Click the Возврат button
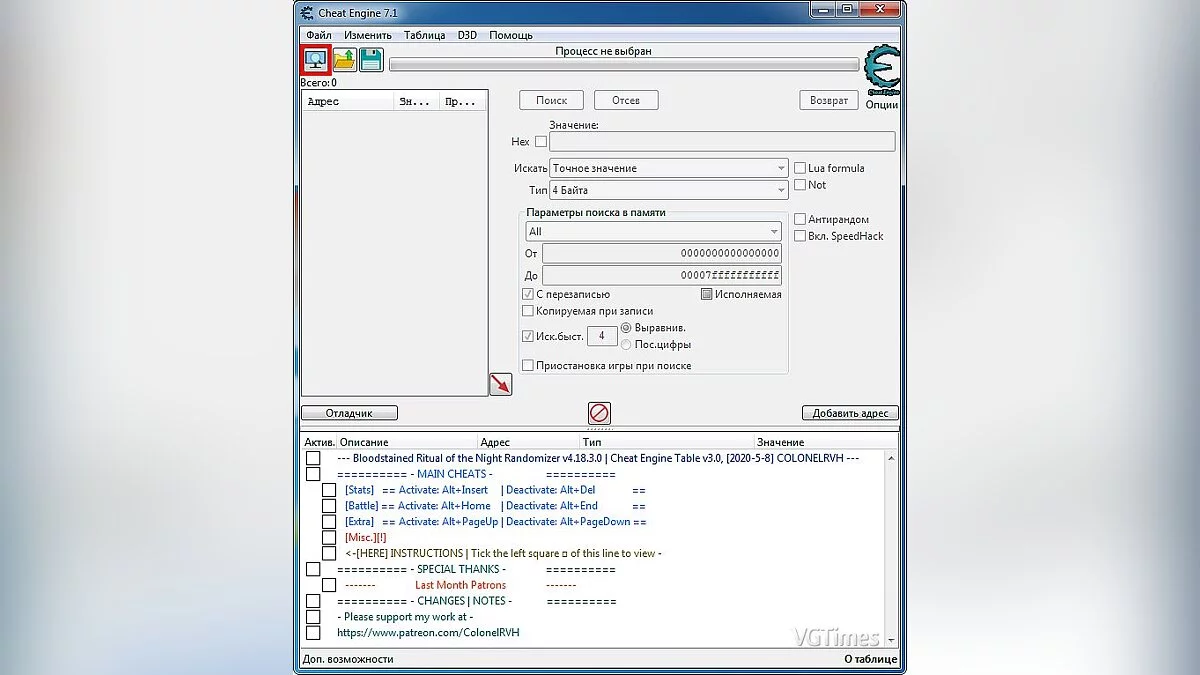Image resolution: width=1200 pixels, height=675 pixels. coord(829,100)
